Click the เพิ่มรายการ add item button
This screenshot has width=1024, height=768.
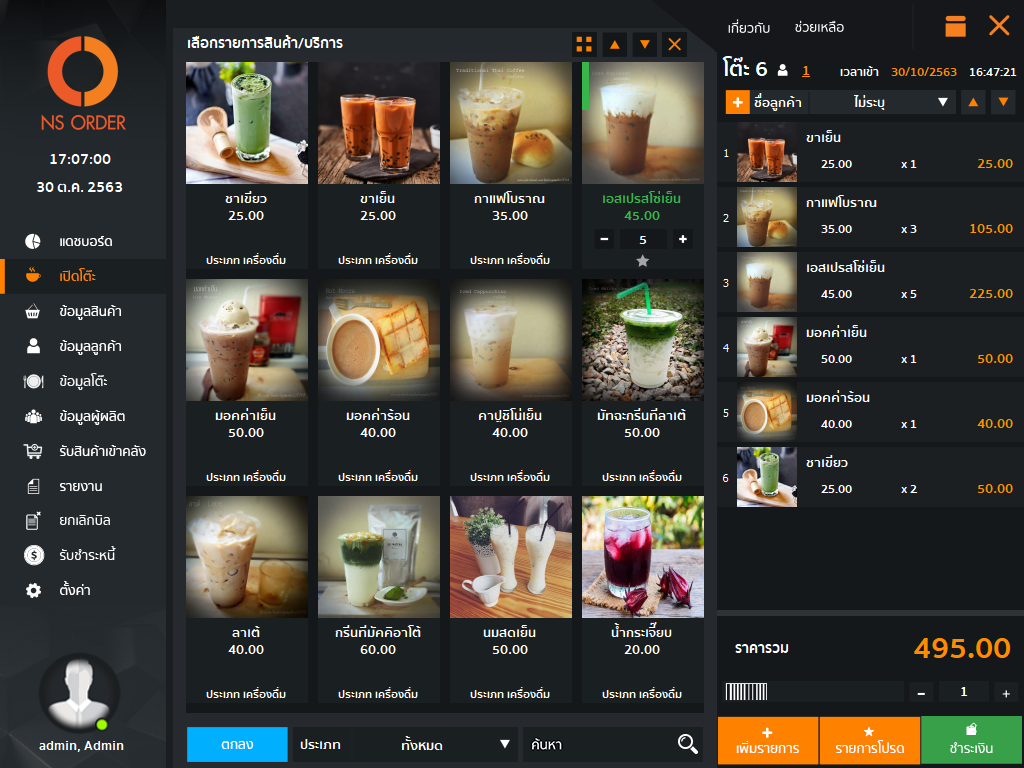(768, 741)
